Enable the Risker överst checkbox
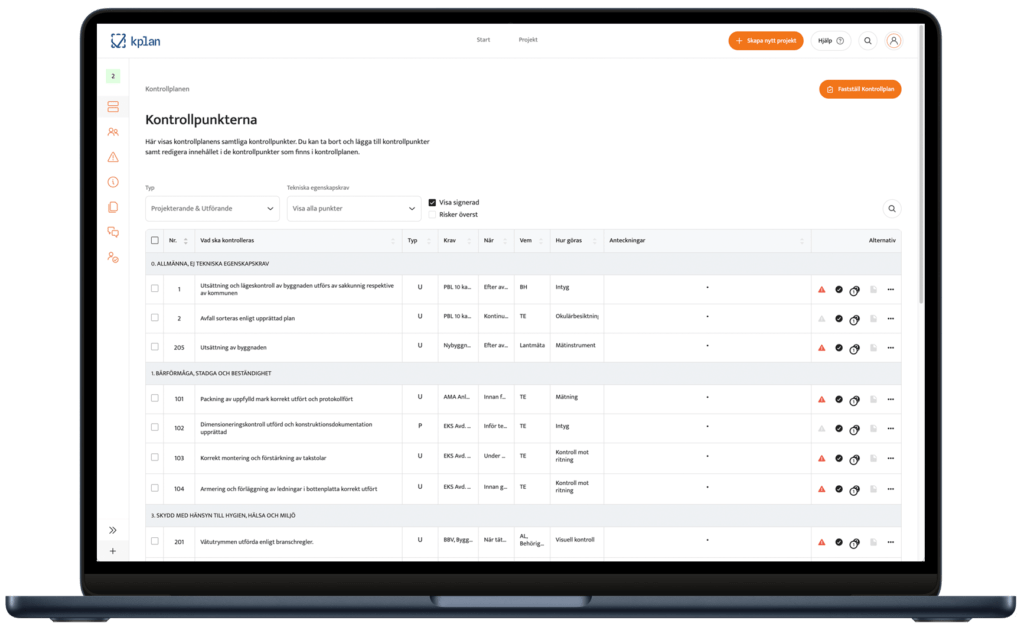The image size is (1024, 630). 432,214
